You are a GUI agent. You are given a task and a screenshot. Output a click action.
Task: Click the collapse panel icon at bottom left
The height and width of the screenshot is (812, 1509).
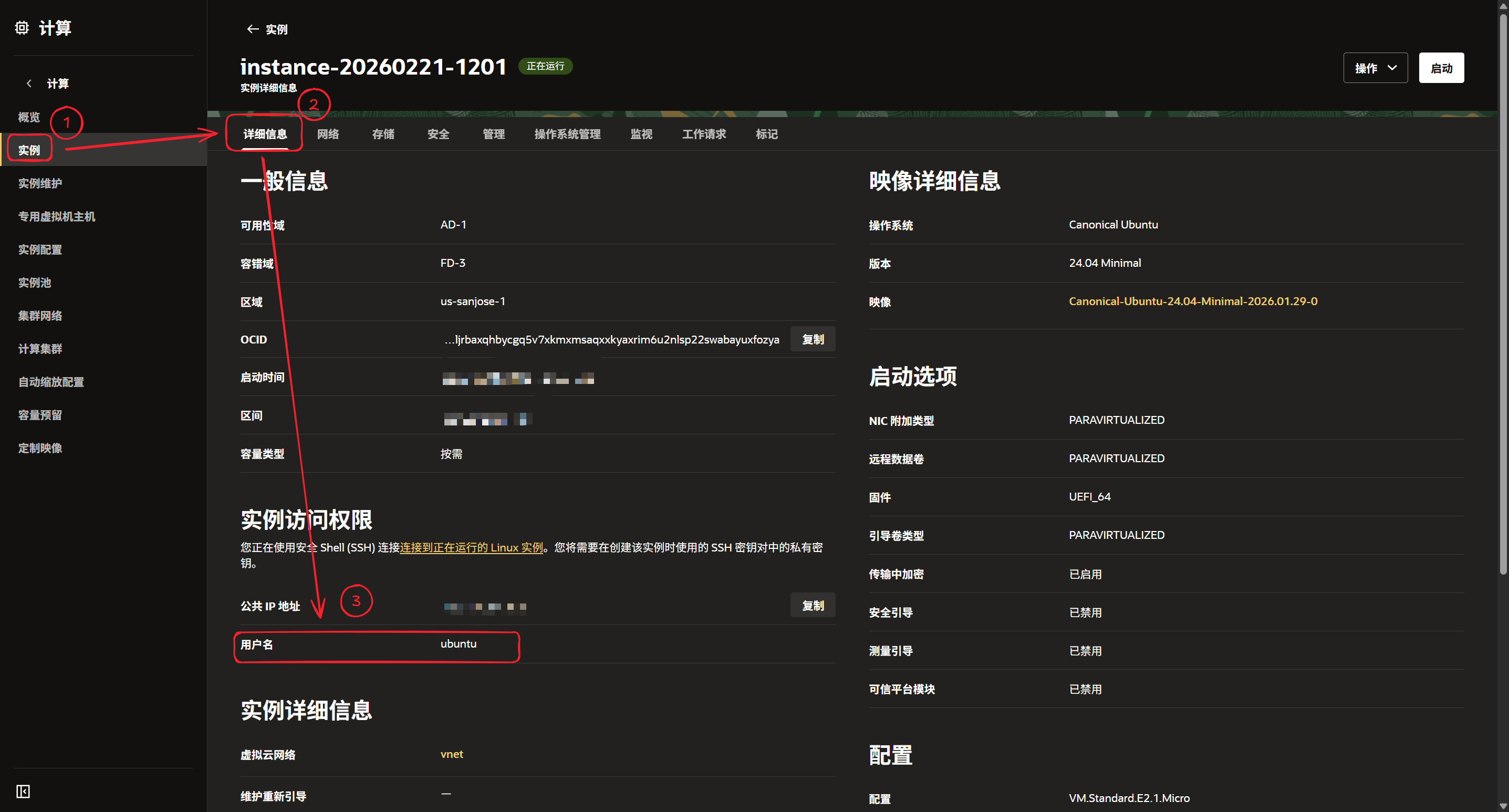pos(24,791)
